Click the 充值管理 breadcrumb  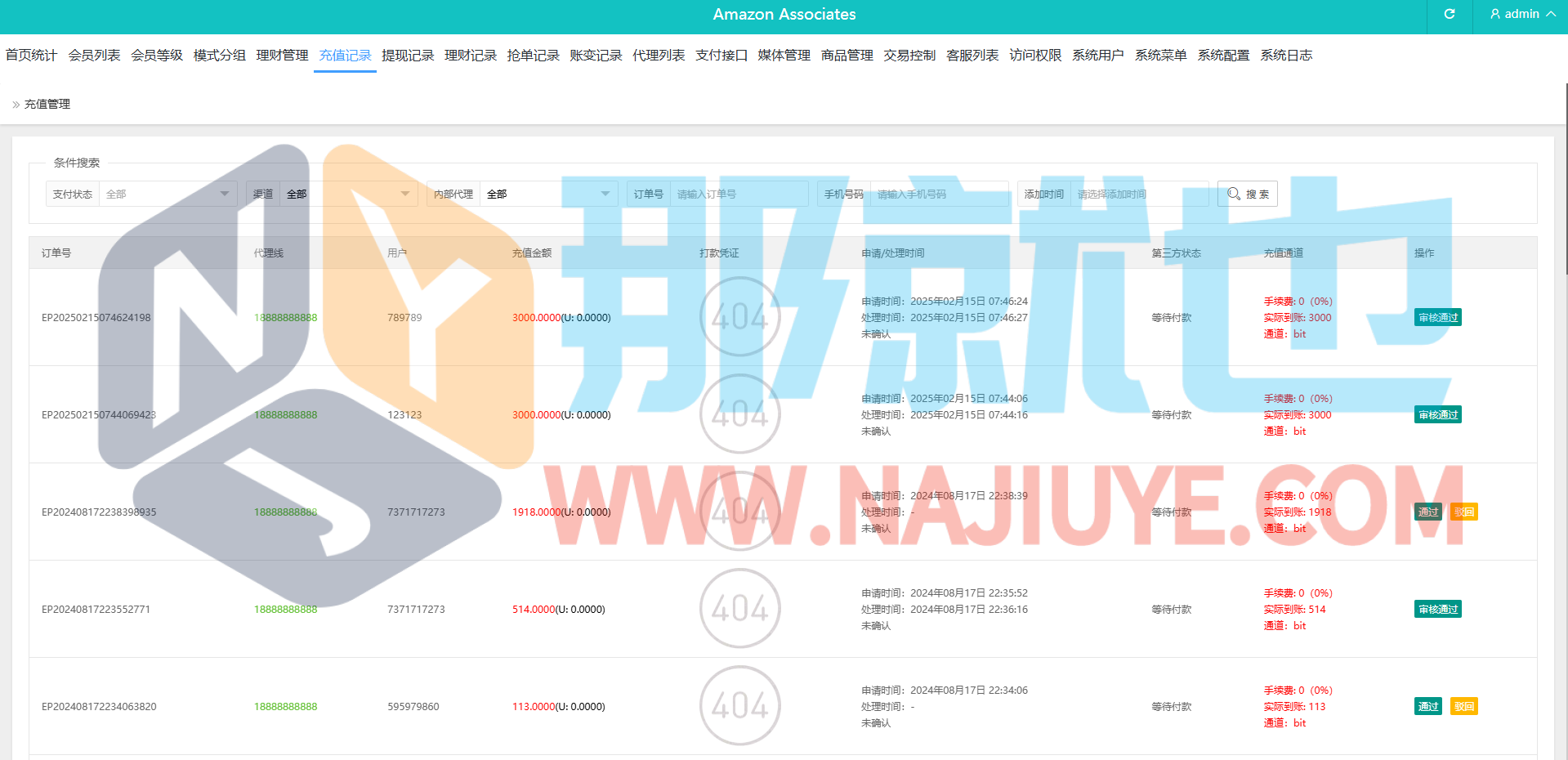tap(47, 105)
